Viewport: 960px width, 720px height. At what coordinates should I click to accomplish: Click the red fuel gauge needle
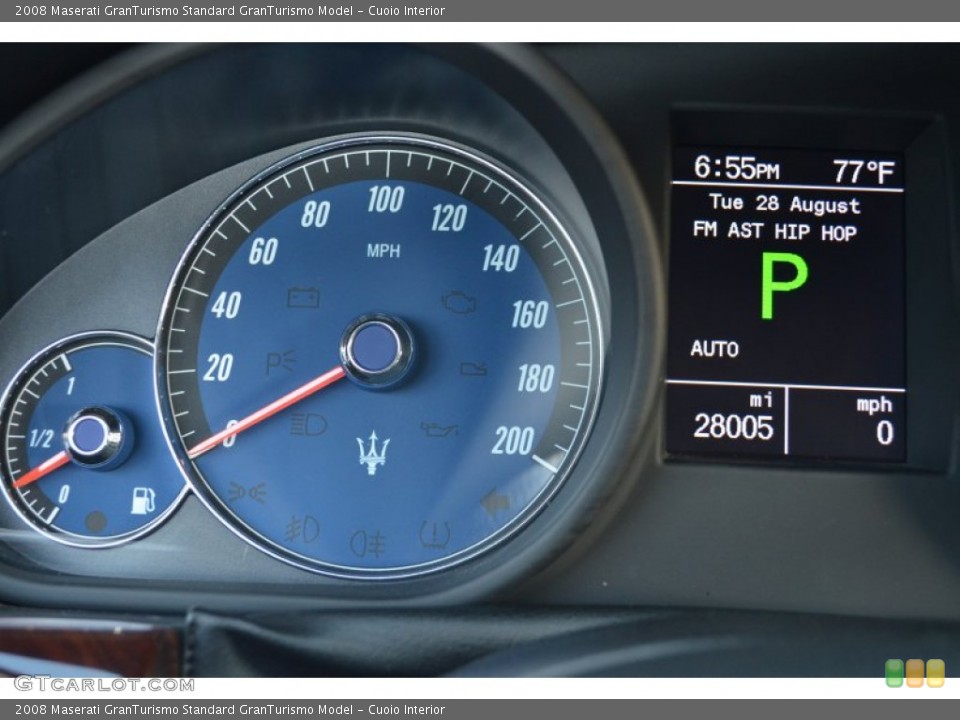(x=42, y=470)
